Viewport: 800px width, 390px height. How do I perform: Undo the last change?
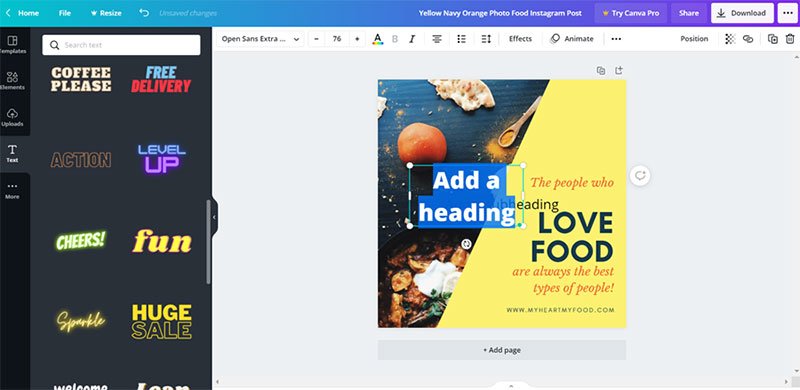[x=144, y=13]
